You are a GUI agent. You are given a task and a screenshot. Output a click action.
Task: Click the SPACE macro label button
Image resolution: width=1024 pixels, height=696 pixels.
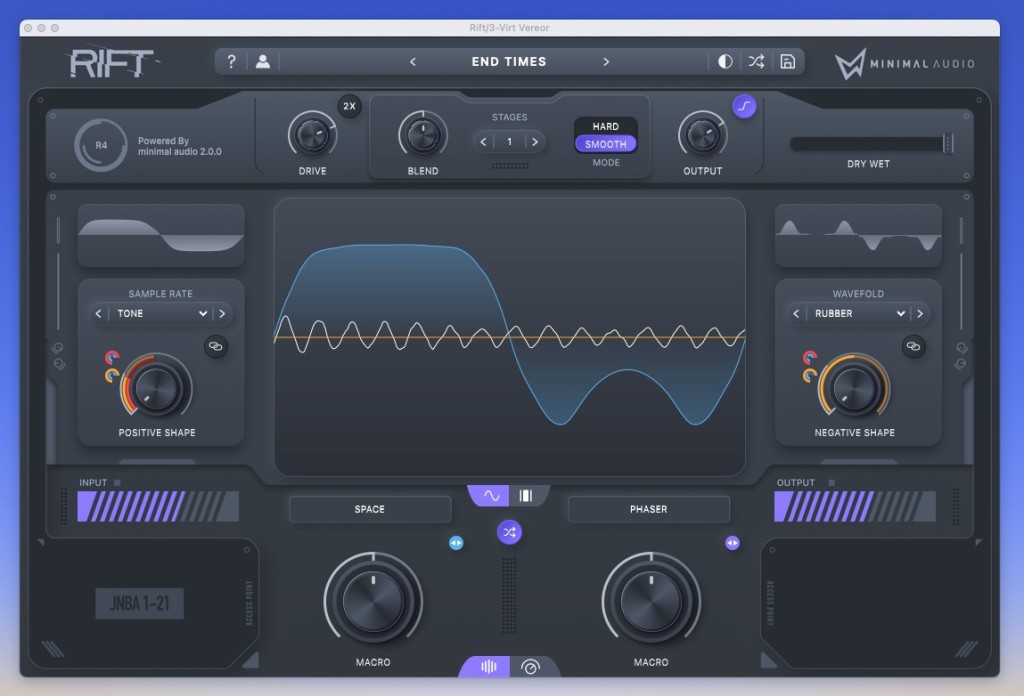(370, 509)
